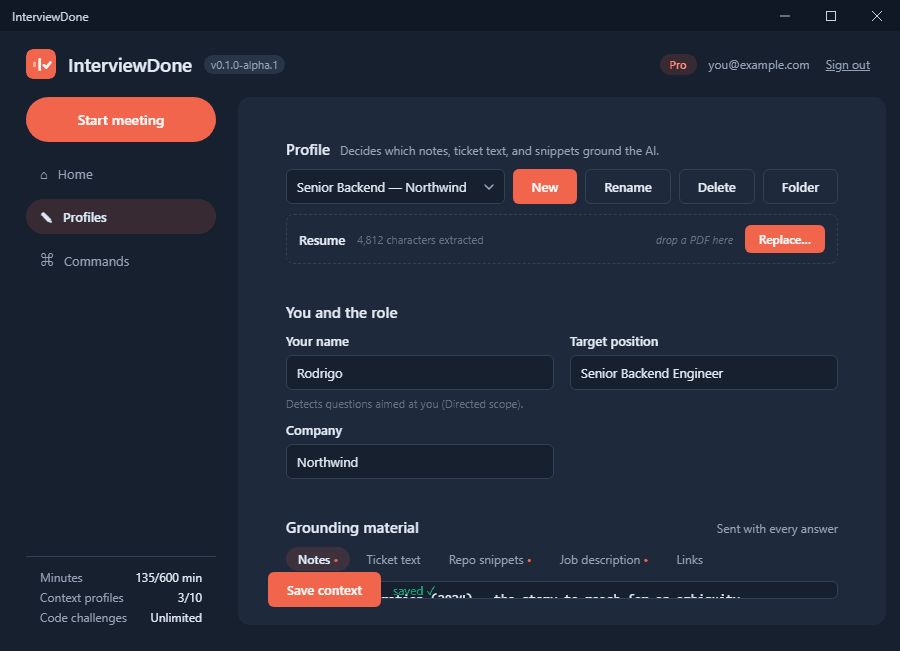Click the 'drop a PDF here' hint
The width and height of the screenshot is (900, 651).
[694, 240]
